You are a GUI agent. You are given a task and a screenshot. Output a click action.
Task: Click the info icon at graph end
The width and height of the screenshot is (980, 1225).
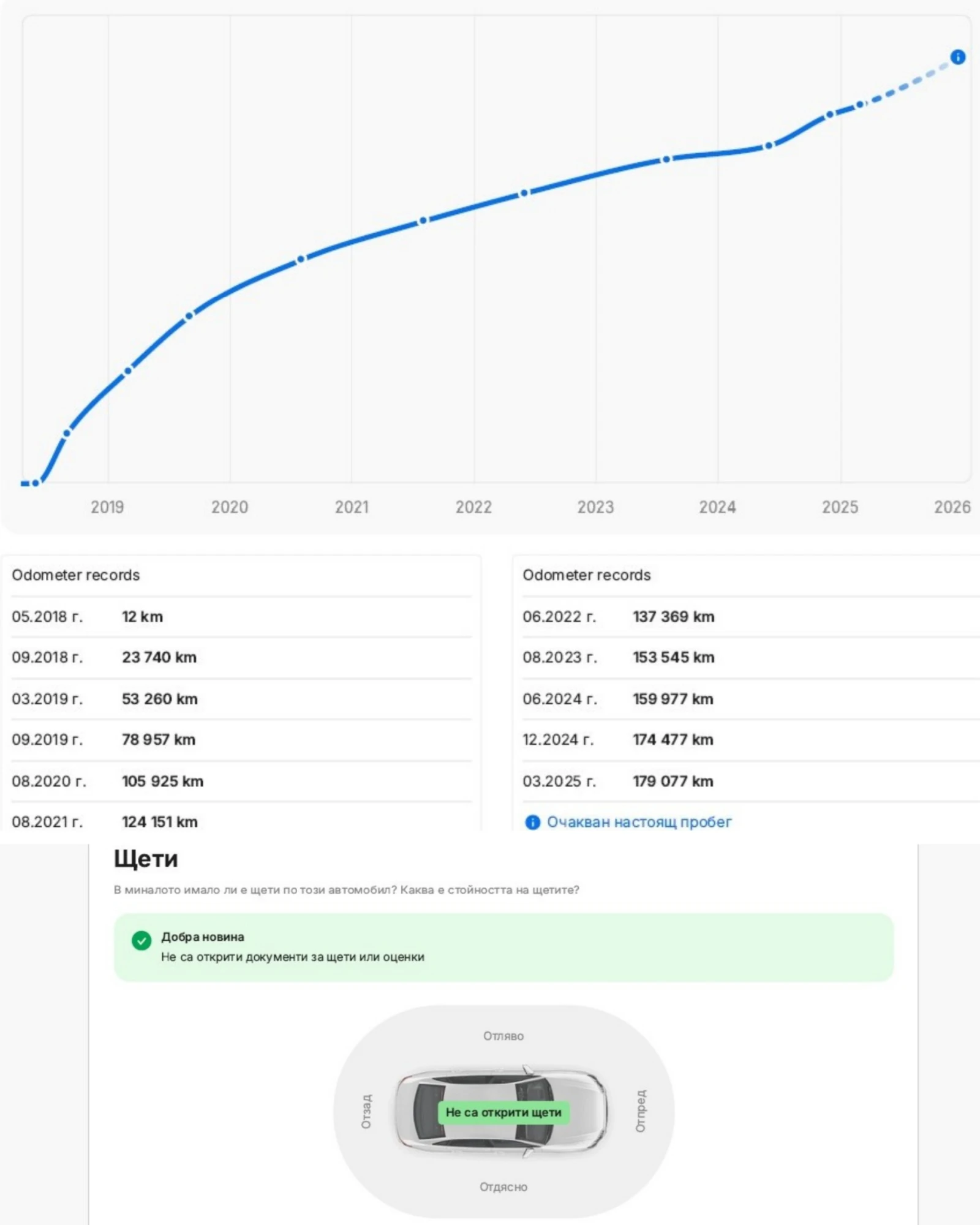coord(958,57)
